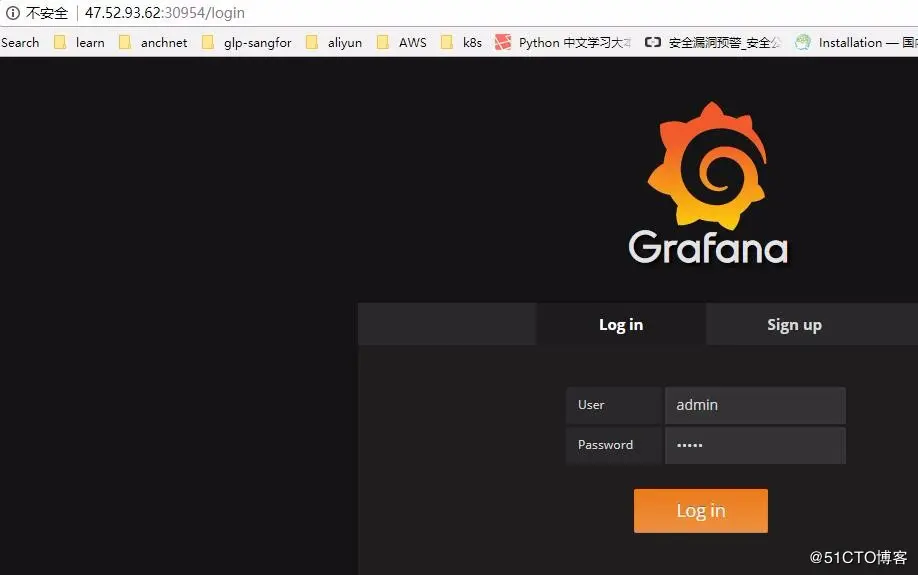Screen dimensions: 918x575
Task: Click the Search bookmark
Action: tap(20, 42)
